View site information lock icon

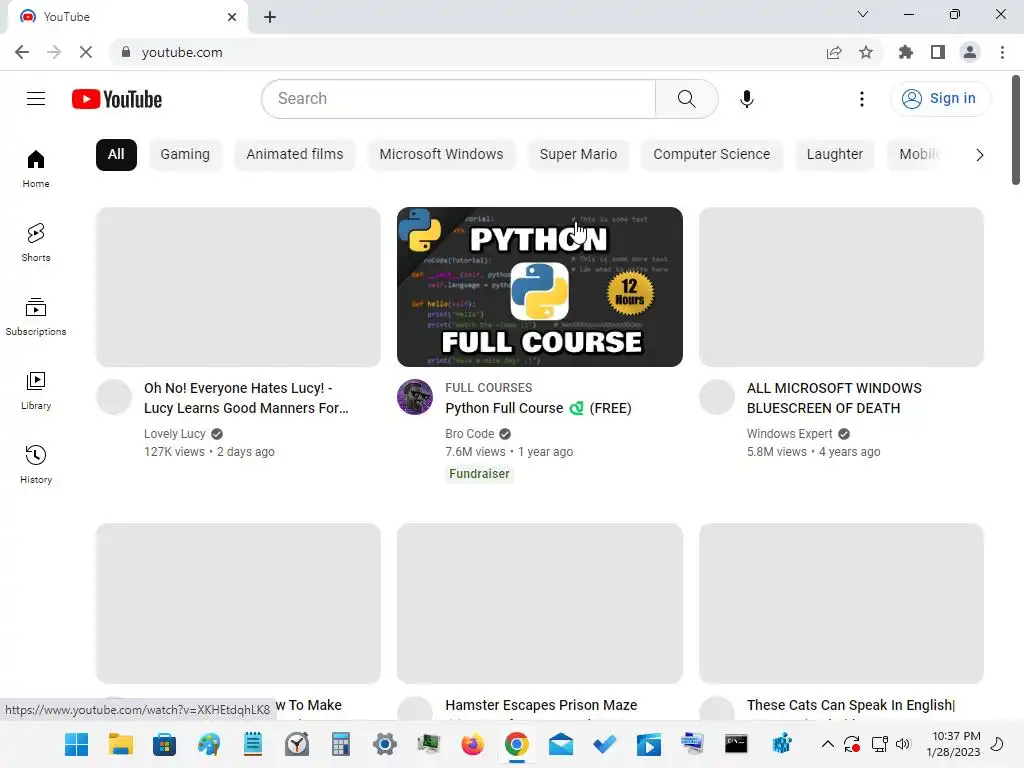pos(126,52)
